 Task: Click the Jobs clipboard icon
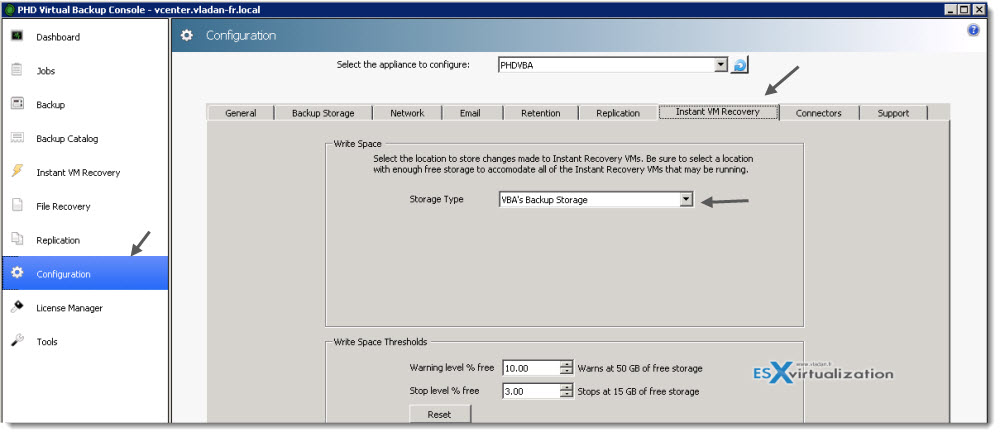[x=17, y=70]
